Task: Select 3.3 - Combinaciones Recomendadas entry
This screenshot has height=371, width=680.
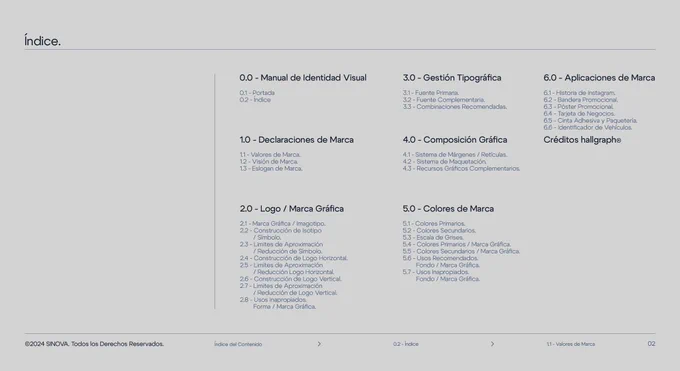Action: (454, 106)
